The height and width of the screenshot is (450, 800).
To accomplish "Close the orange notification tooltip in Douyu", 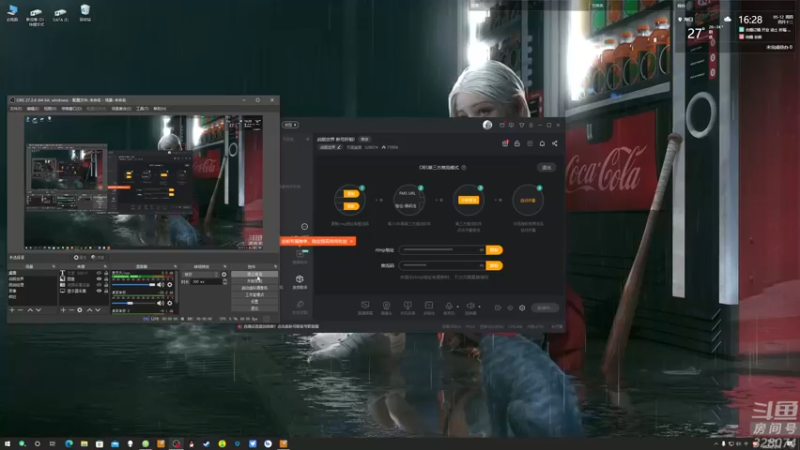I will pos(352,241).
